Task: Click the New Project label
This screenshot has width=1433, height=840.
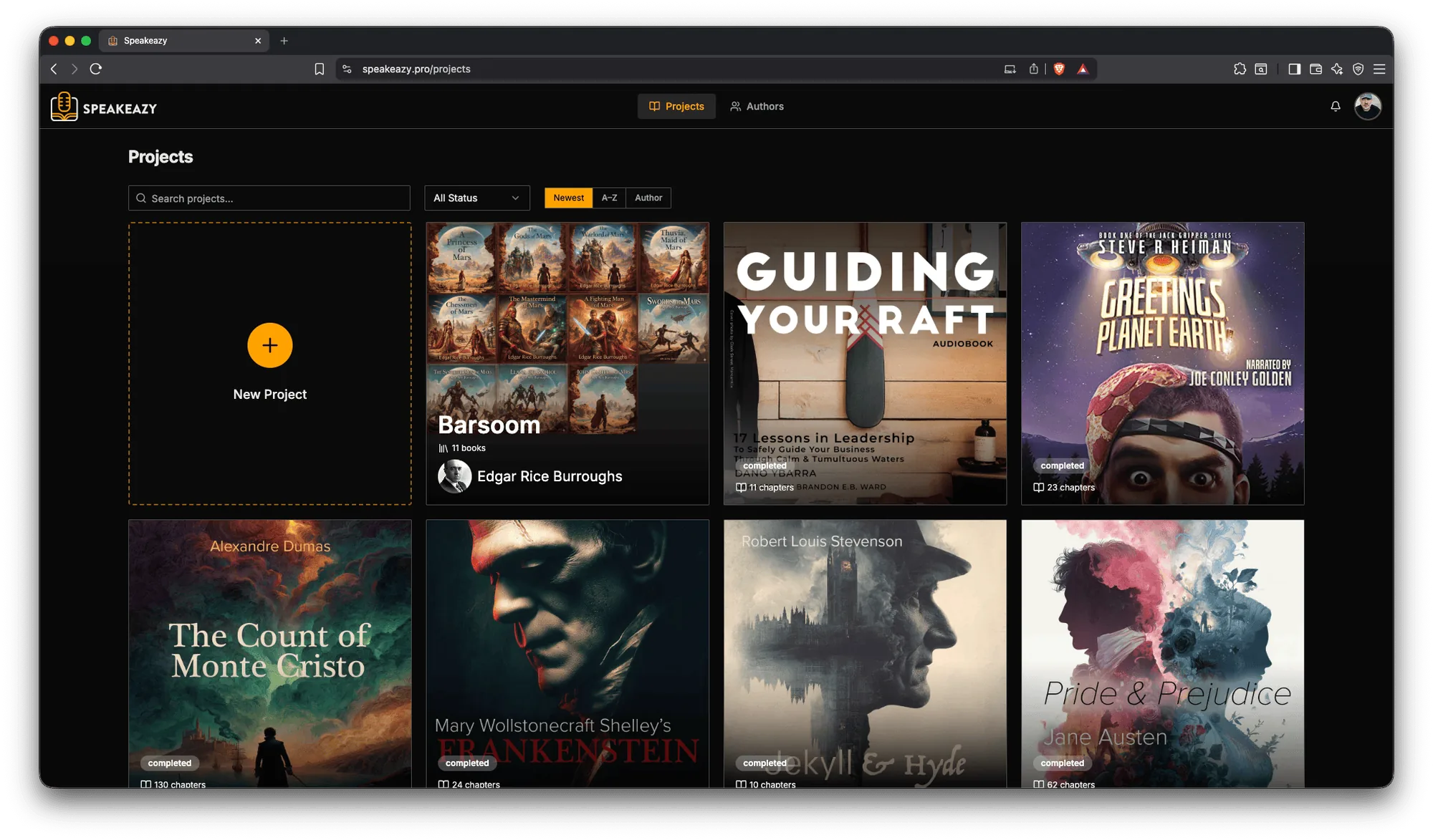Action: tap(269, 395)
